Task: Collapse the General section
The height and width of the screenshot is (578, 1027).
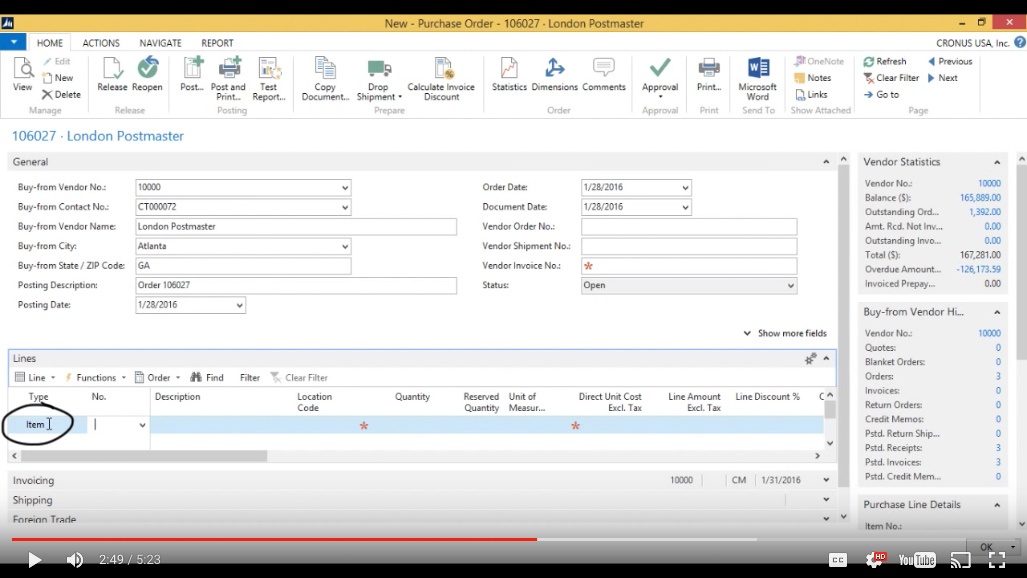Action: 826,162
